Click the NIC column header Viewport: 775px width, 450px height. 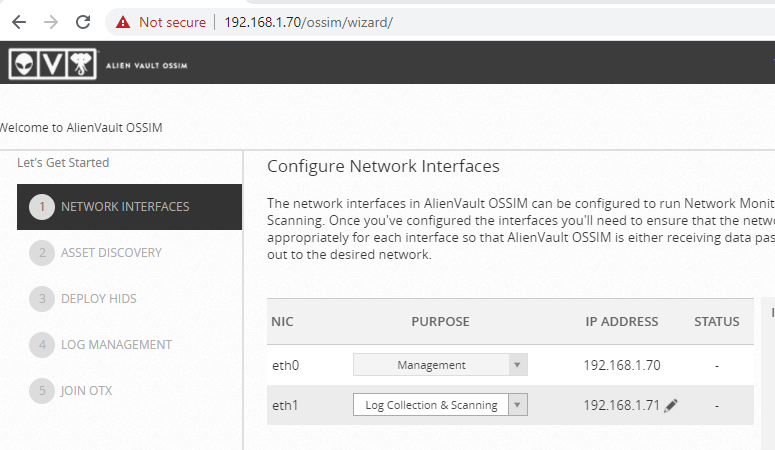click(x=282, y=321)
